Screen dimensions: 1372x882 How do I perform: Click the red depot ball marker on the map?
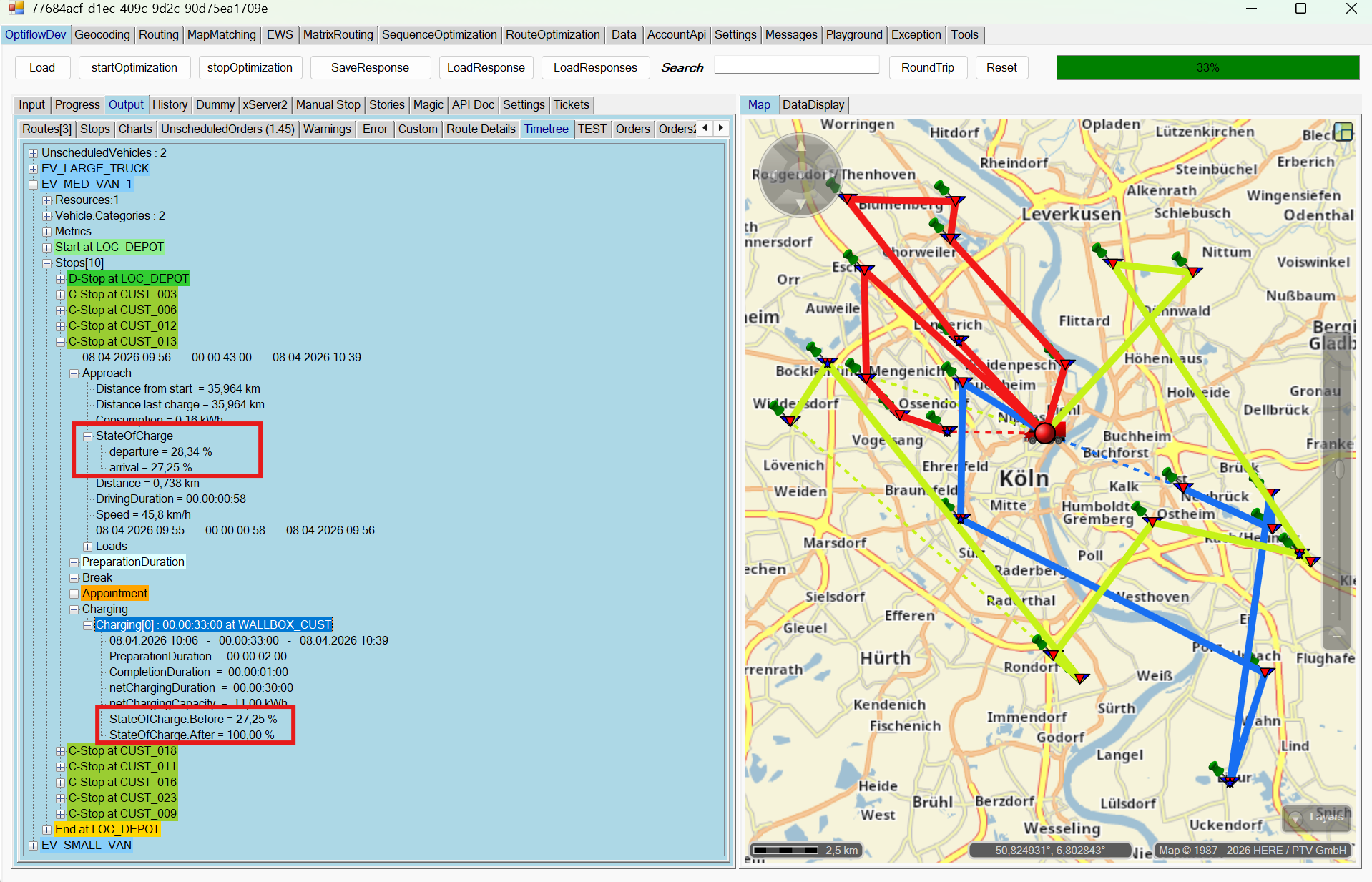[1044, 433]
